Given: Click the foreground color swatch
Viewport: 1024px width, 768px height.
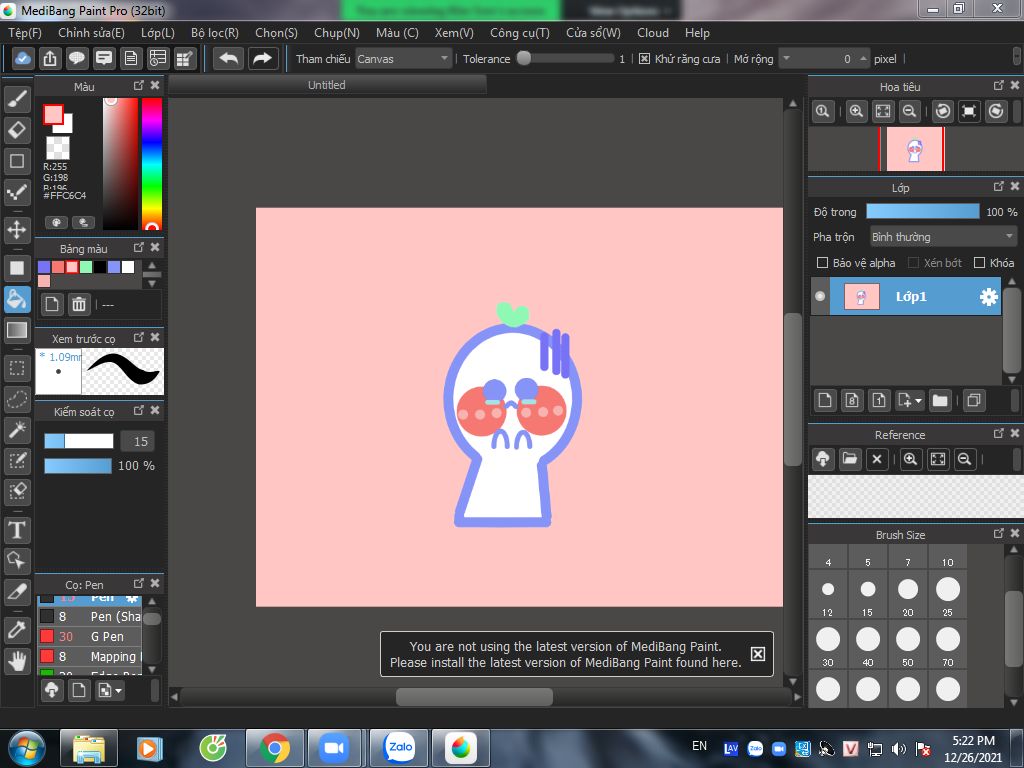Looking at the screenshot, I should pos(53,115).
